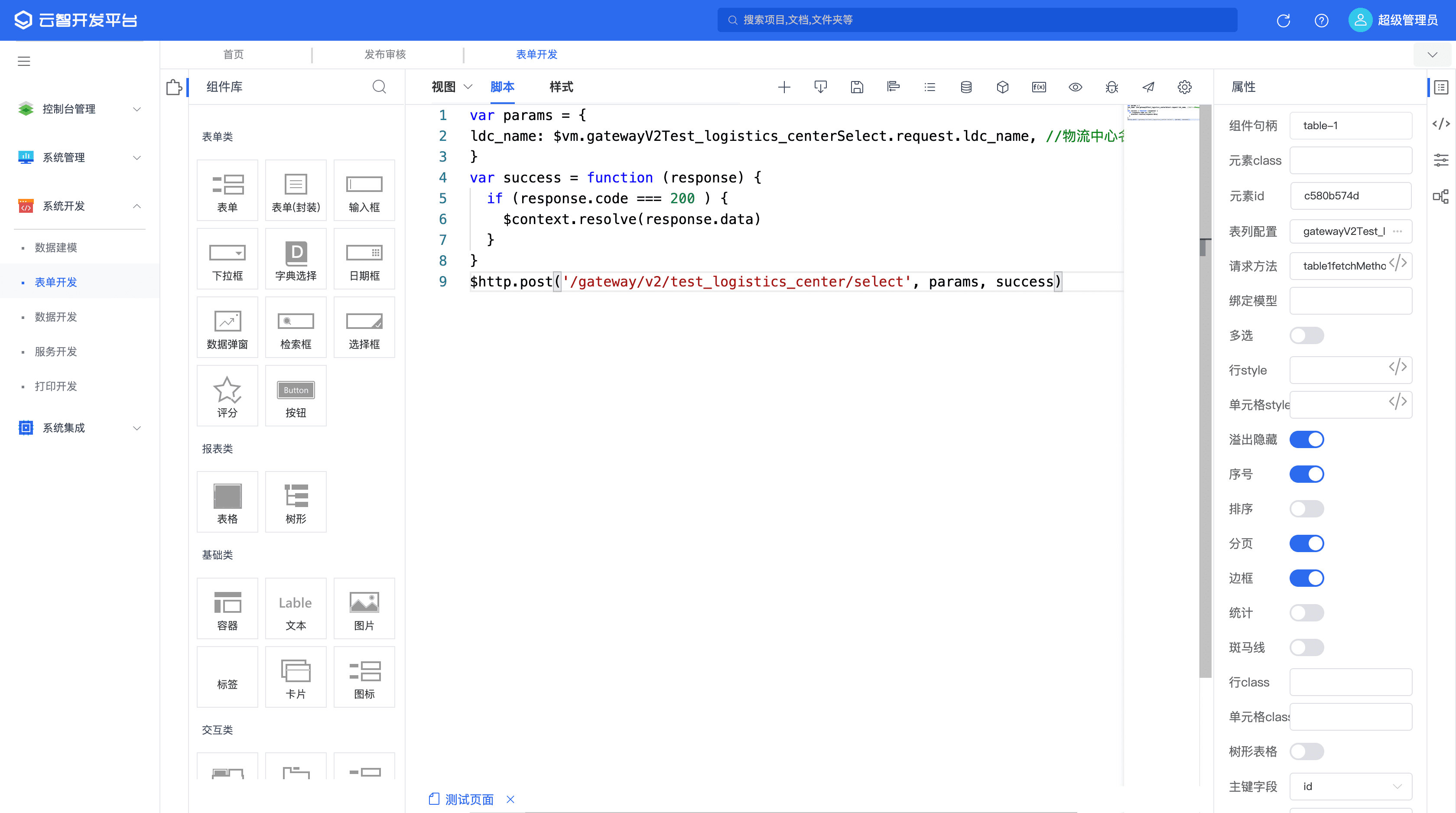Select the 树形 tree component

click(x=296, y=502)
